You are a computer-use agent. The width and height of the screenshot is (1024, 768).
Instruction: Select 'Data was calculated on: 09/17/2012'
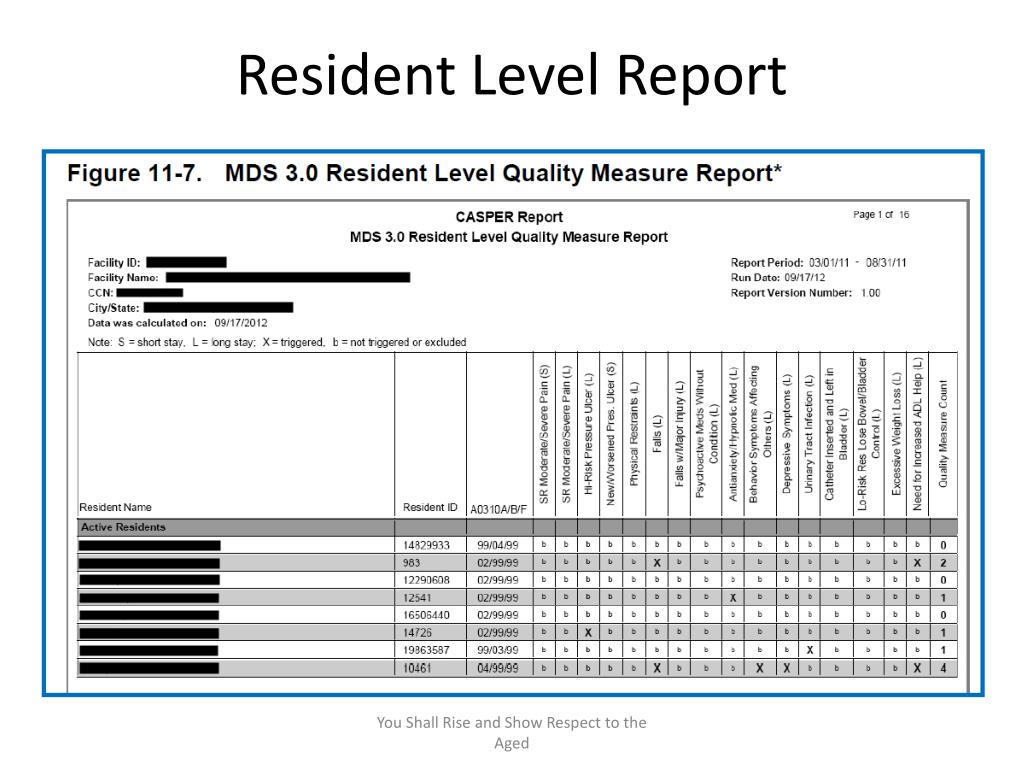[178, 323]
